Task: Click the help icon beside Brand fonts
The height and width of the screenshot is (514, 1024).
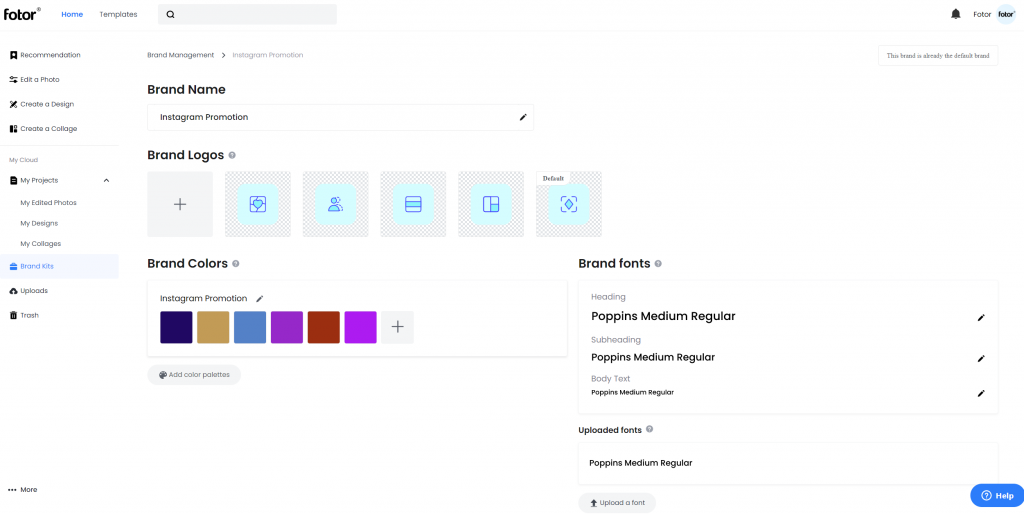Action: (x=658, y=264)
